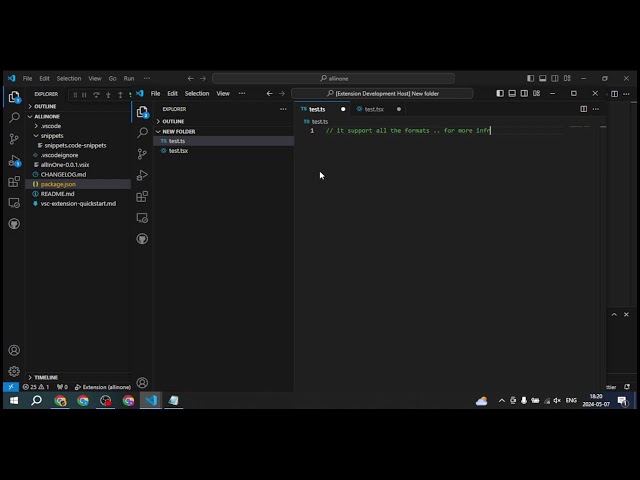Open Accounts menu in the allinone window

pos(14,350)
